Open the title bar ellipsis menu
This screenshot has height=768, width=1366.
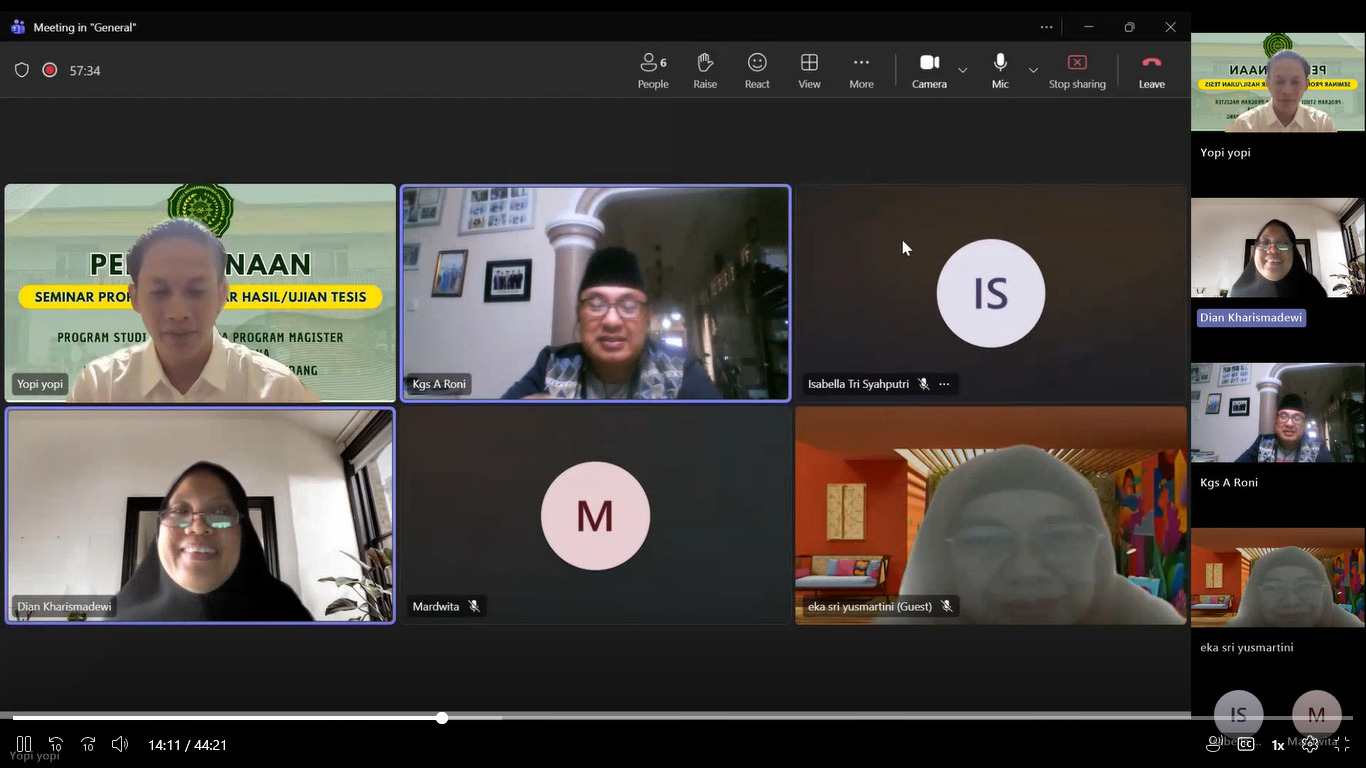pos(1046,27)
